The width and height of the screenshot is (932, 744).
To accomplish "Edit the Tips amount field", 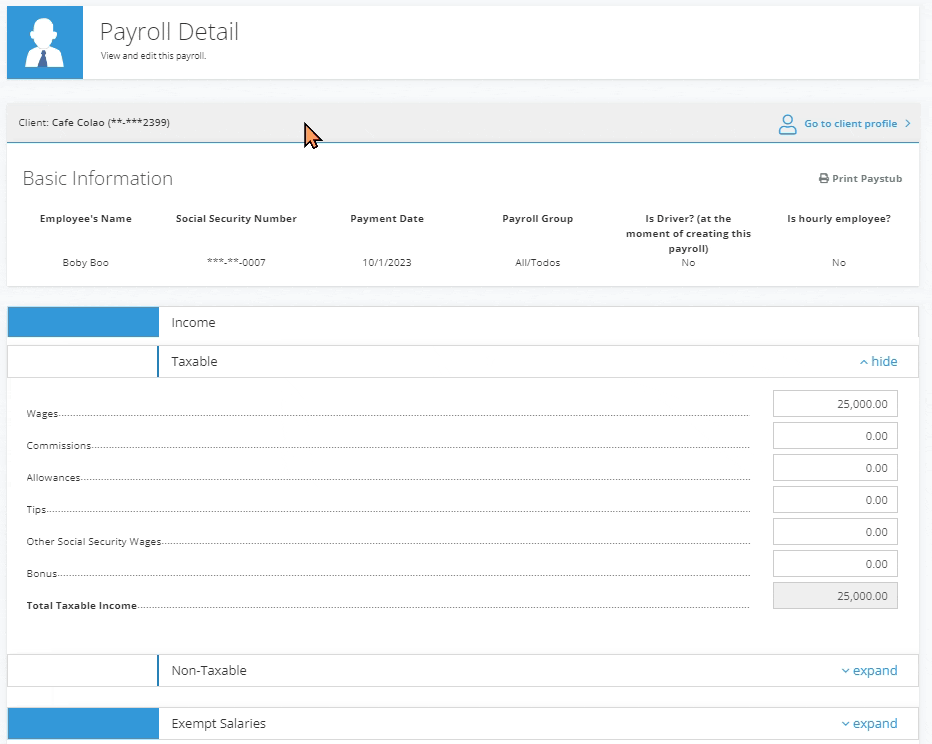I will point(835,500).
